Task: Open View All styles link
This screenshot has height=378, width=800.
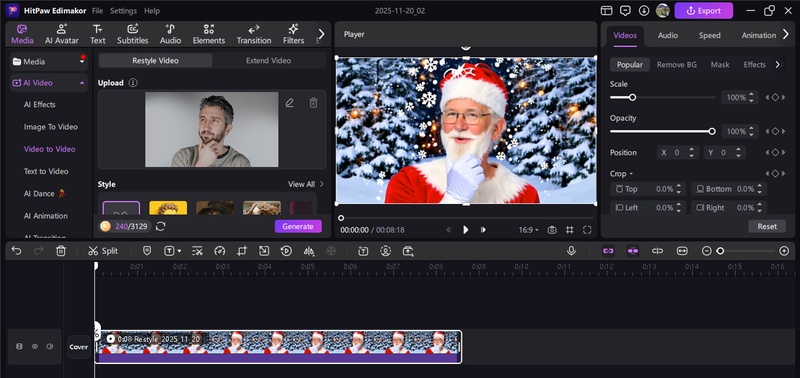Action: coord(306,184)
